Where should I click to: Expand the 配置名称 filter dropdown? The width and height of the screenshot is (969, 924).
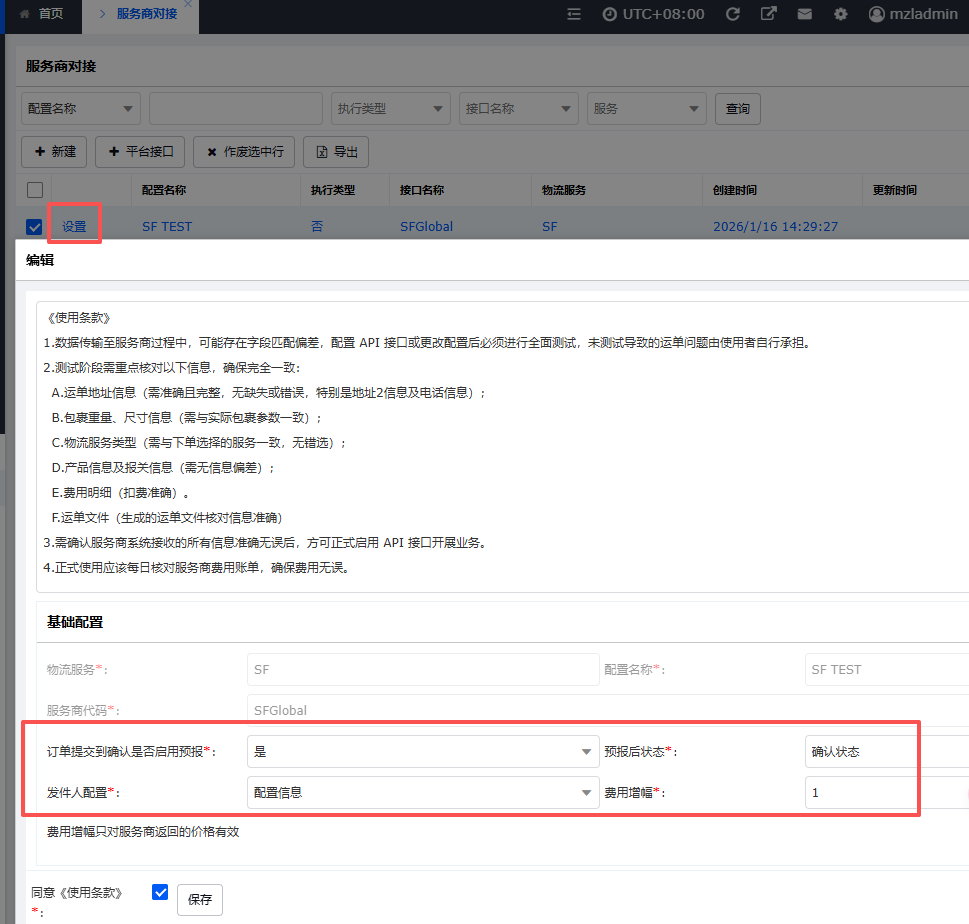(81, 109)
